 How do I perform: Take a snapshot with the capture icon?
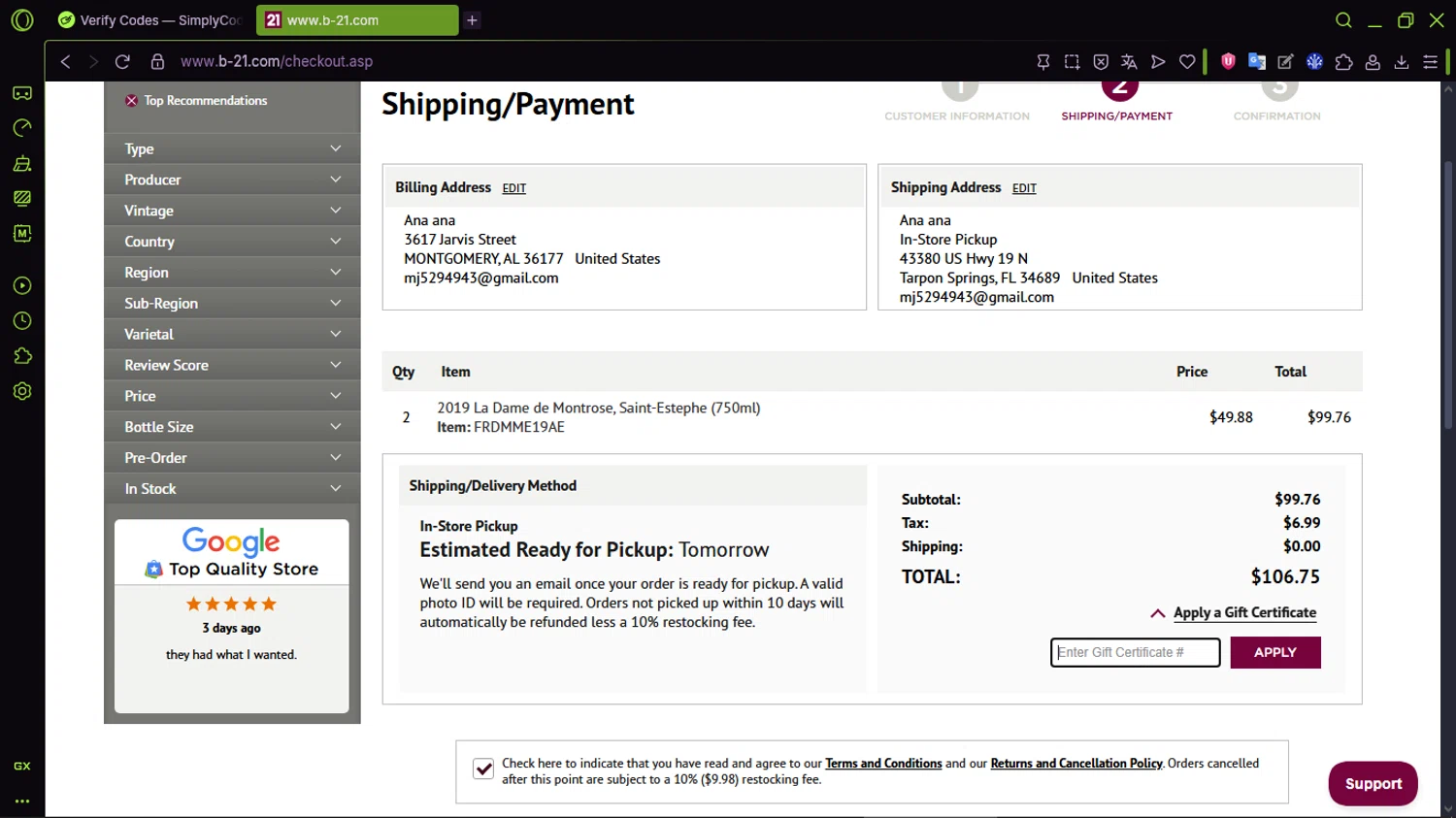coord(1072,61)
